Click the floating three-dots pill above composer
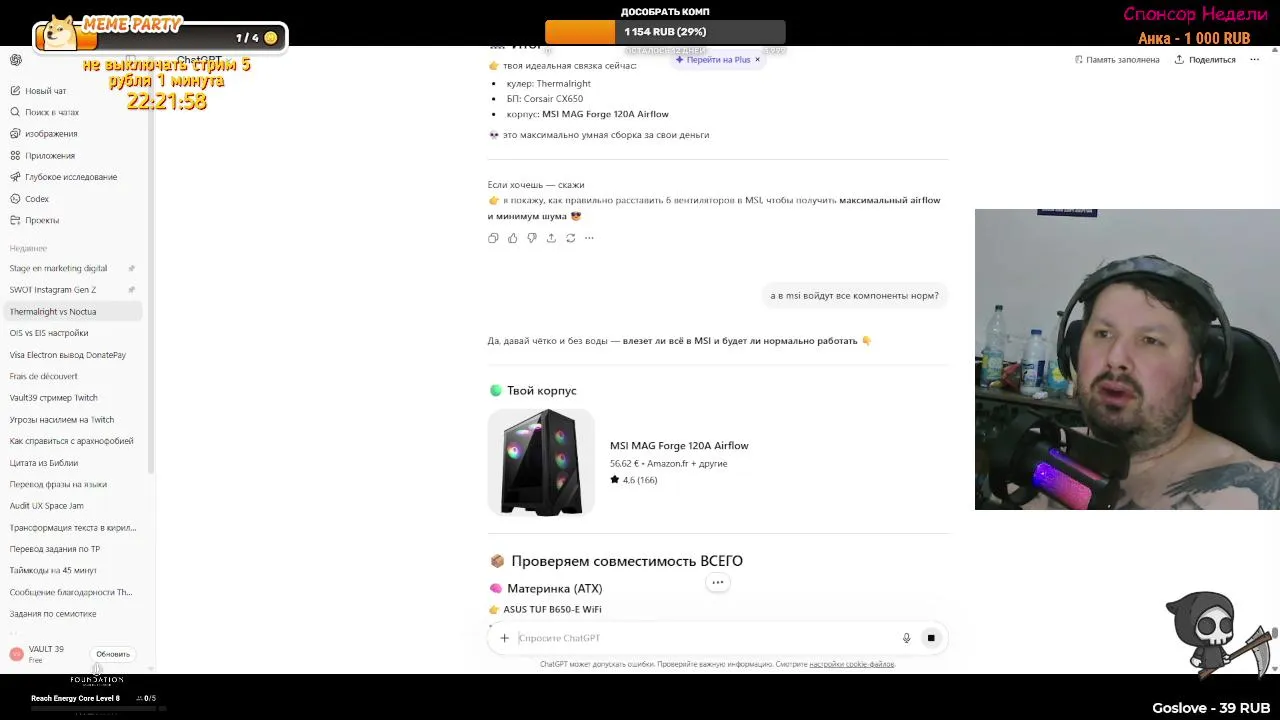 pos(717,582)
